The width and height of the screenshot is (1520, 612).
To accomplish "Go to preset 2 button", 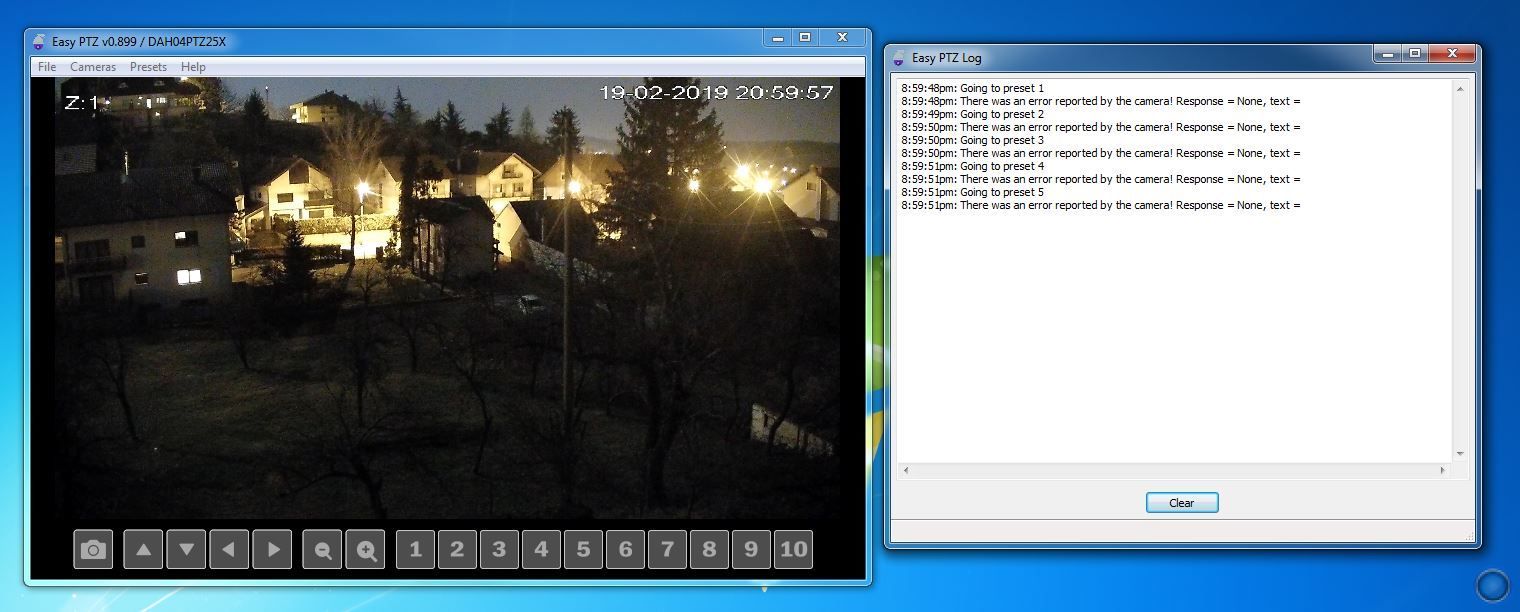I will (457, 550).
